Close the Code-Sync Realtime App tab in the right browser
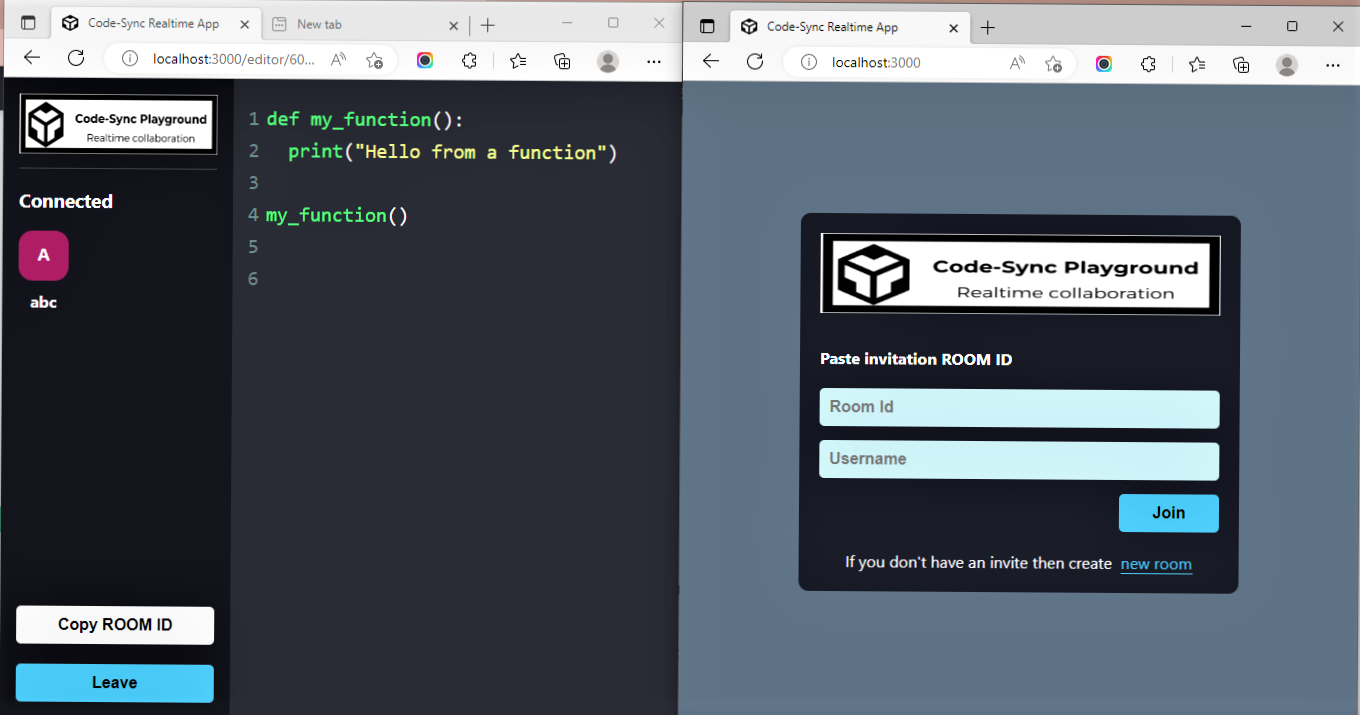Image resolution: width=1360 pixels, height=715 pixels. pyautogui.click(x=952, y=28)
